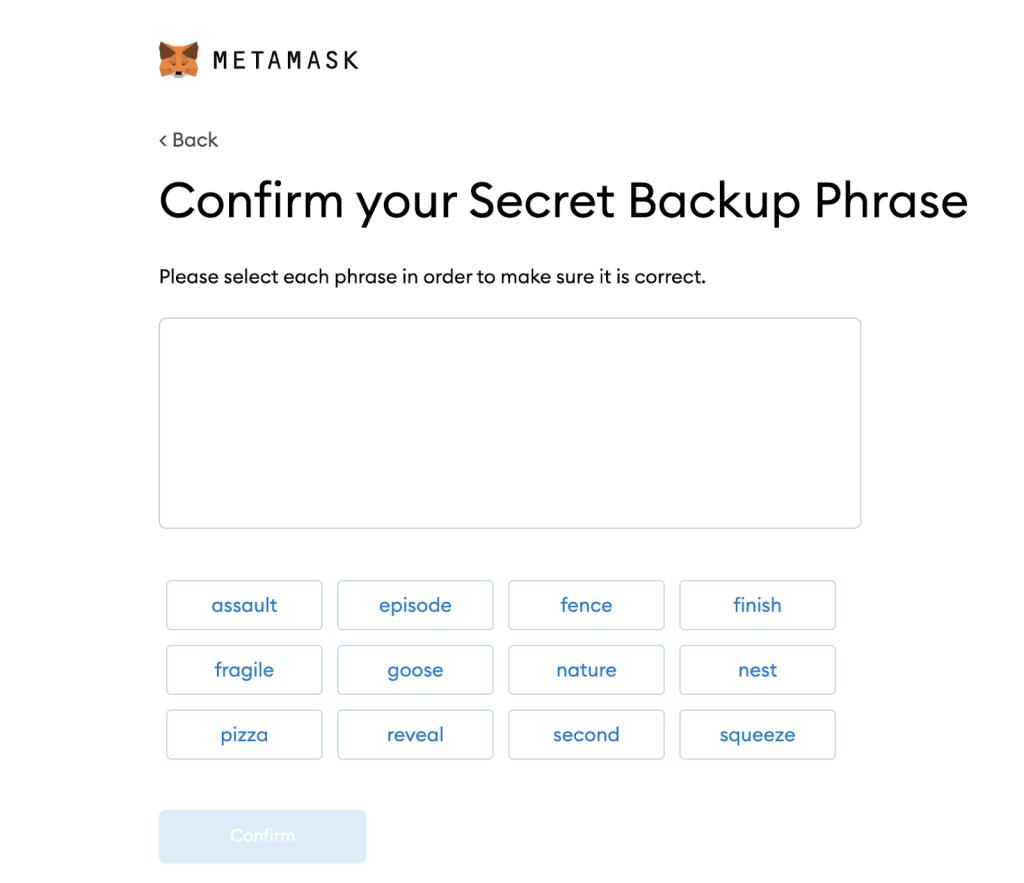Click the back chevron arrow

coord(163,141)
